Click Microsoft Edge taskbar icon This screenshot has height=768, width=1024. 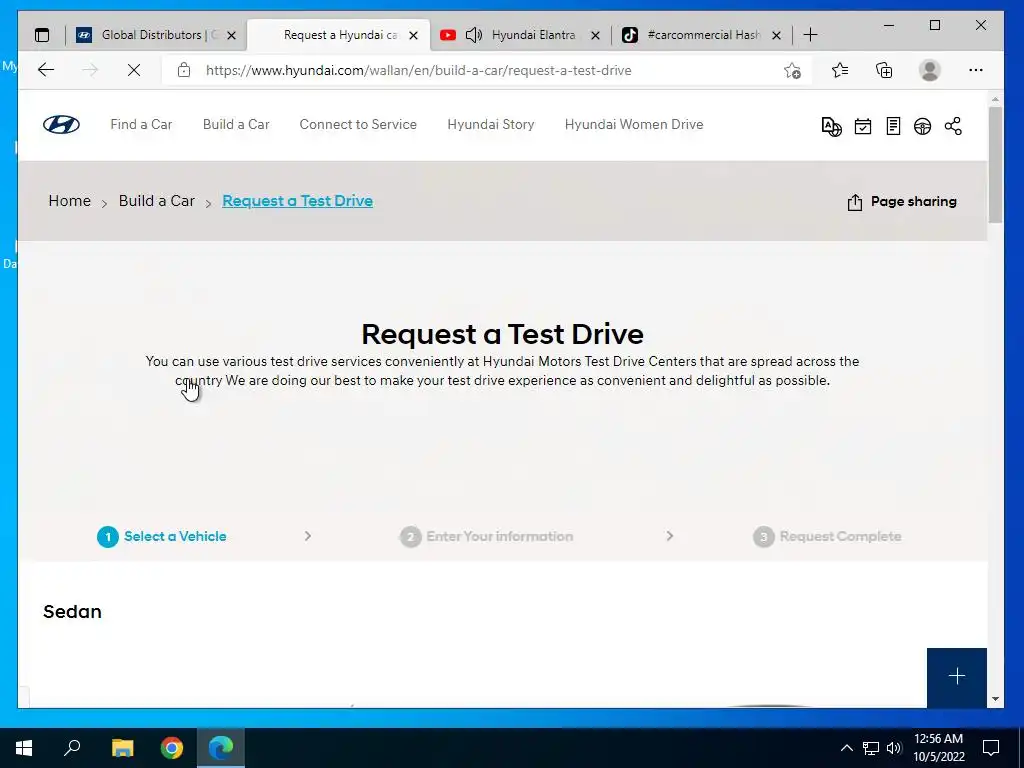tap(221, 748)
